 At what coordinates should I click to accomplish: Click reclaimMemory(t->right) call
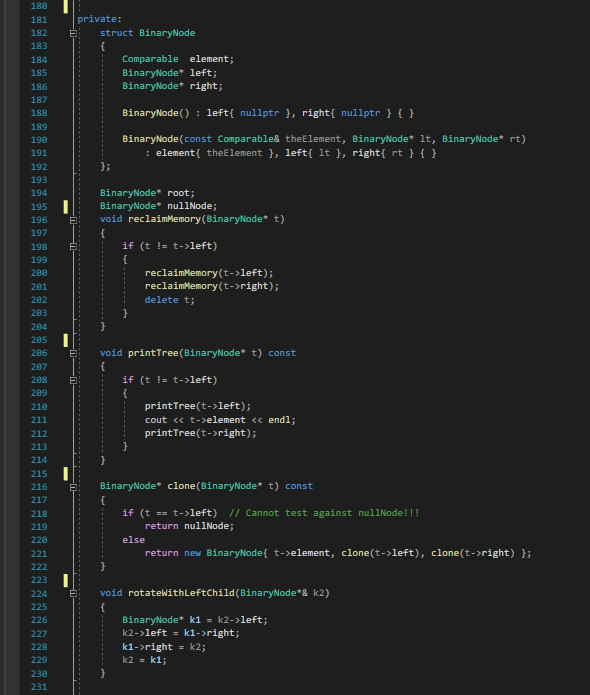click(212, 286)
